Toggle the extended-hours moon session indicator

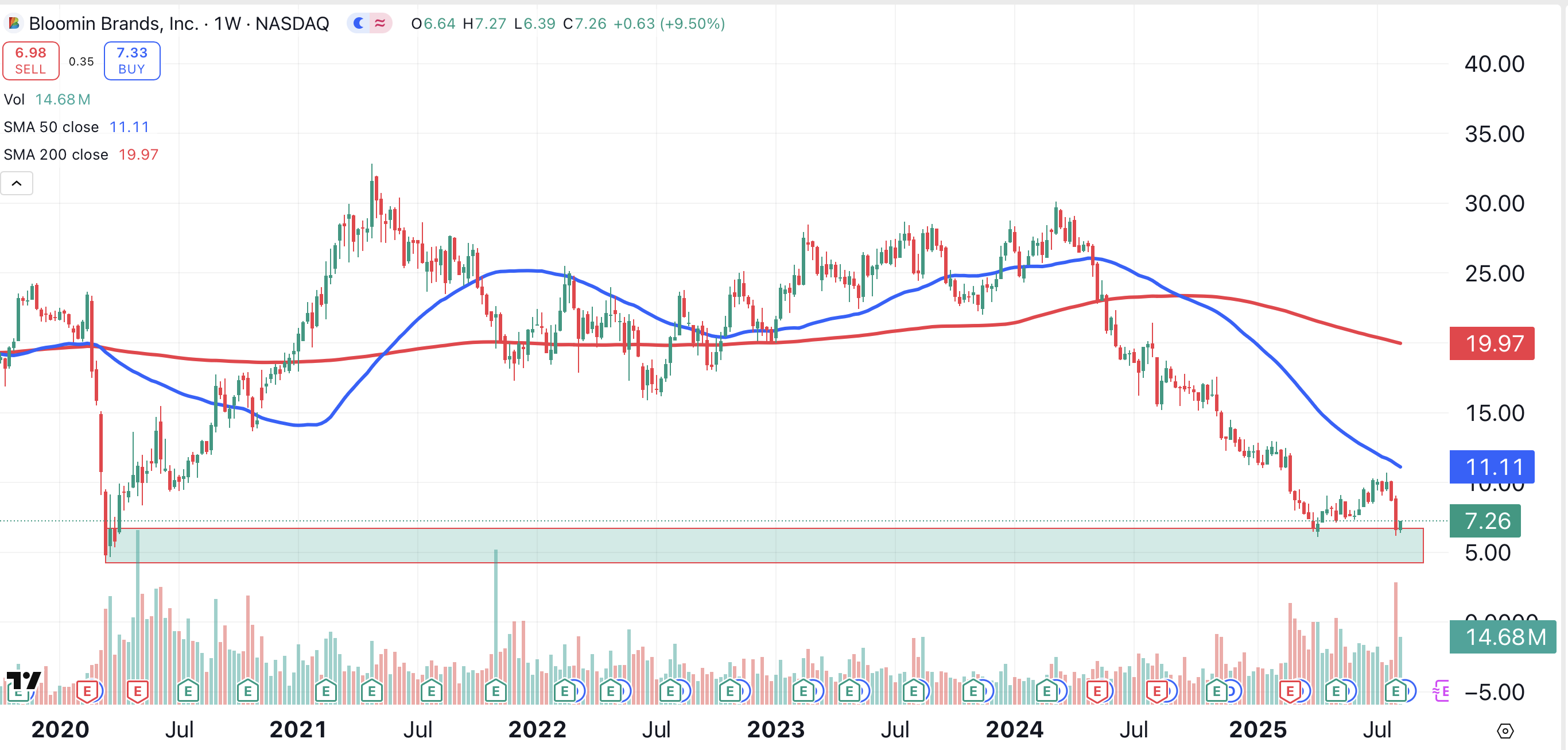pyautogui.click(x=359, y=24)
